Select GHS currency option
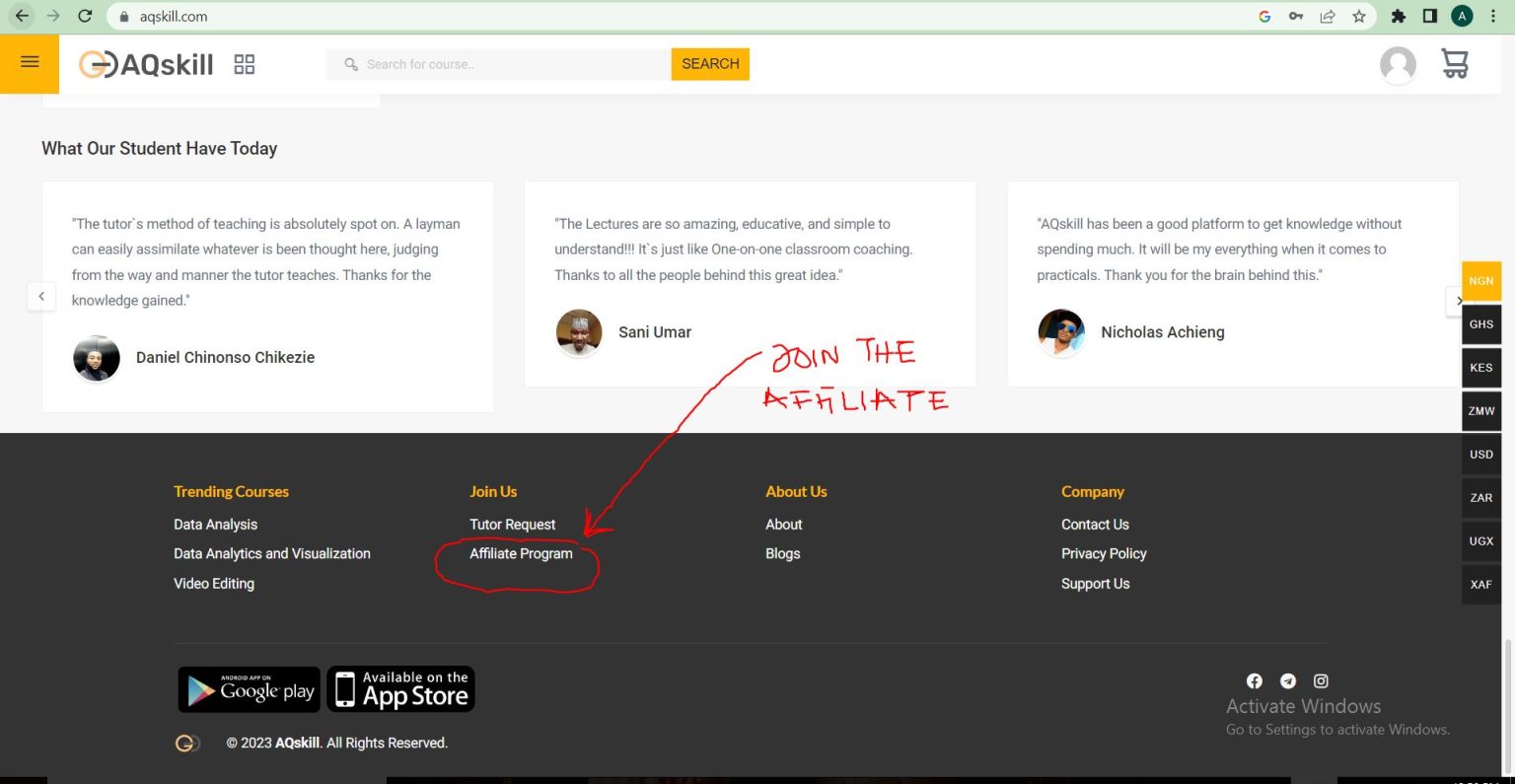The width and height of the screenshot is (1515, 784). coord(1480,323)
